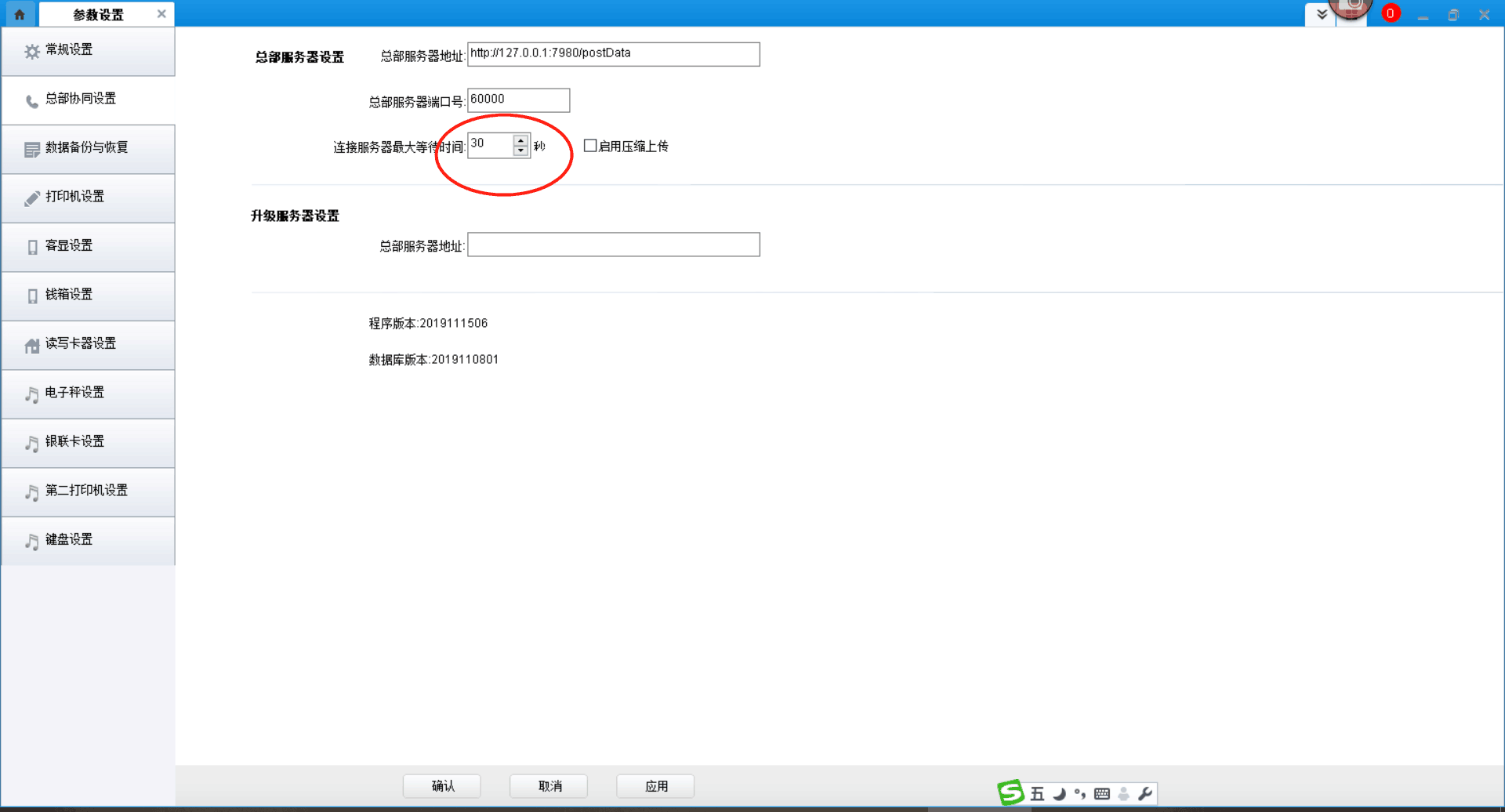
Task: Open 第二打印机设置 panel
Action: tap(88, 491)
